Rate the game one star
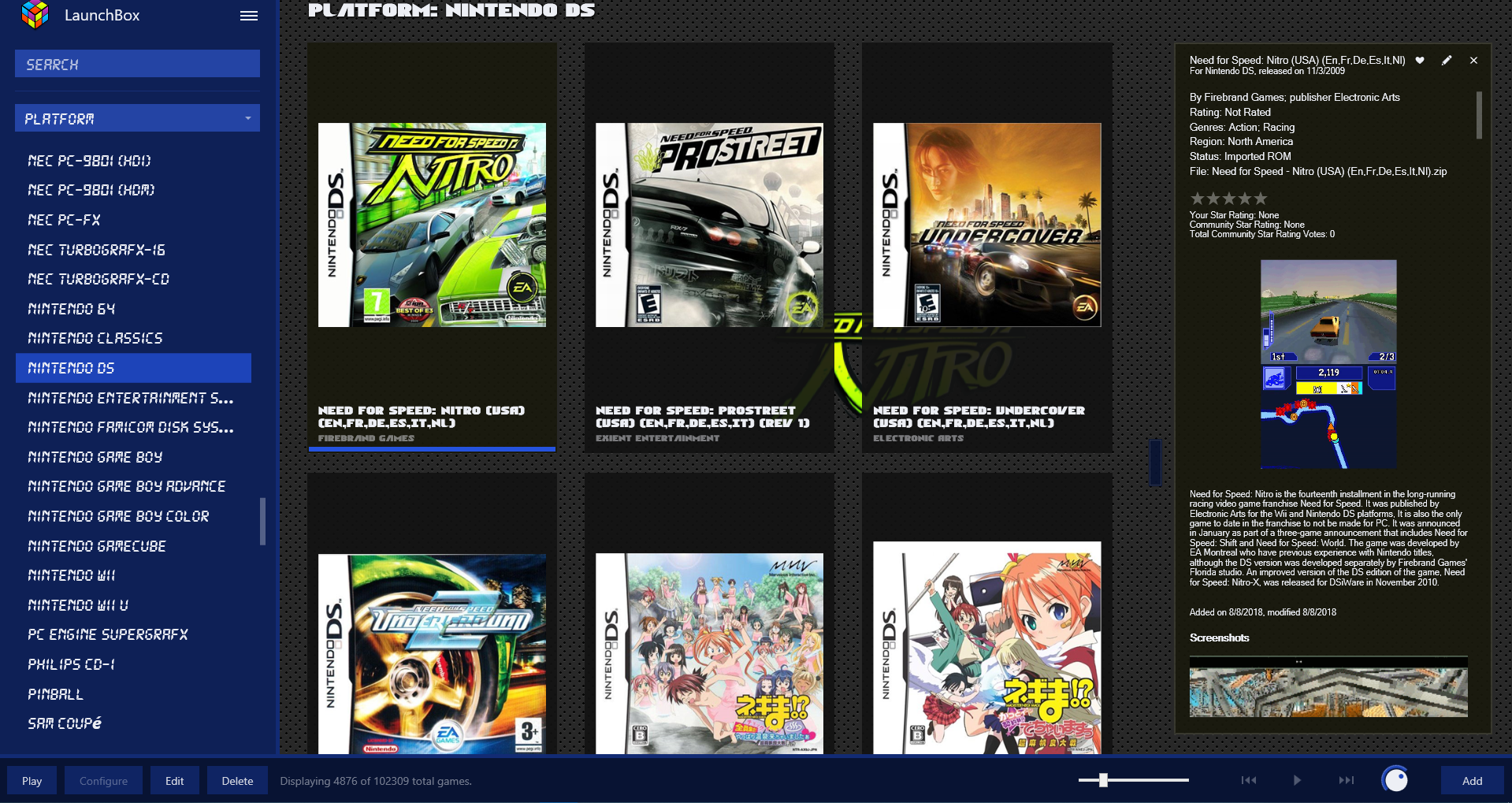Viewport: 1512px width, 803px height. 1198,199
